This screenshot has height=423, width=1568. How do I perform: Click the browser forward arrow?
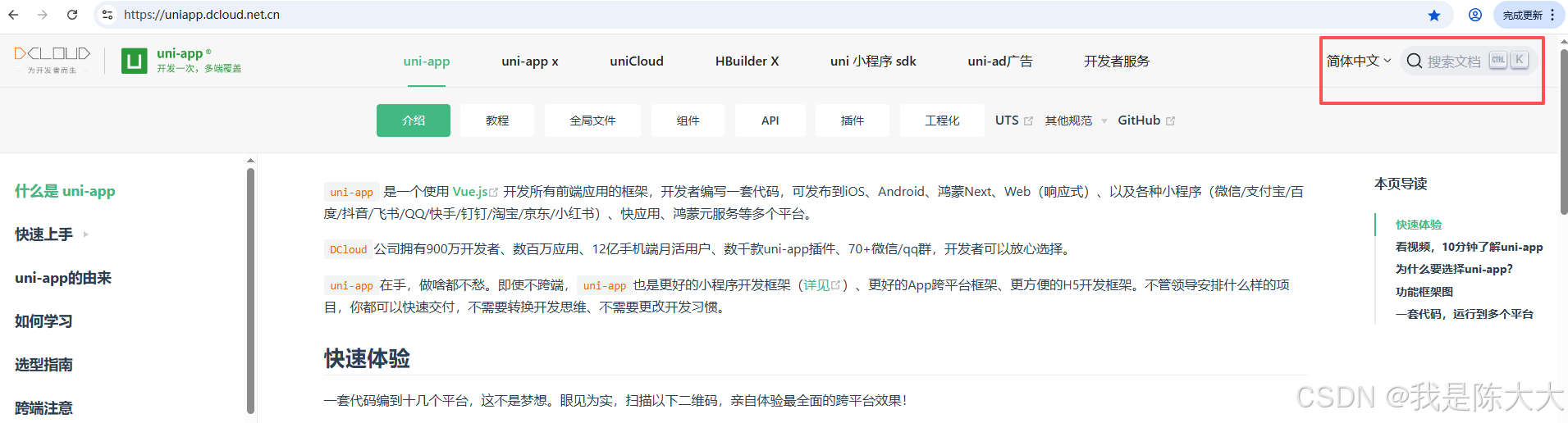point(43,15)
